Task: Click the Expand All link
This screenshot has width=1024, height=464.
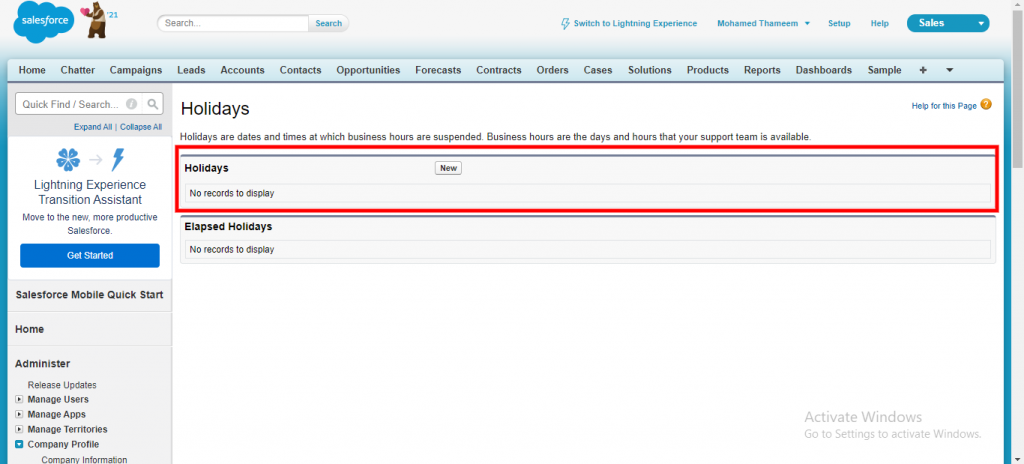Action: (93, 127)
